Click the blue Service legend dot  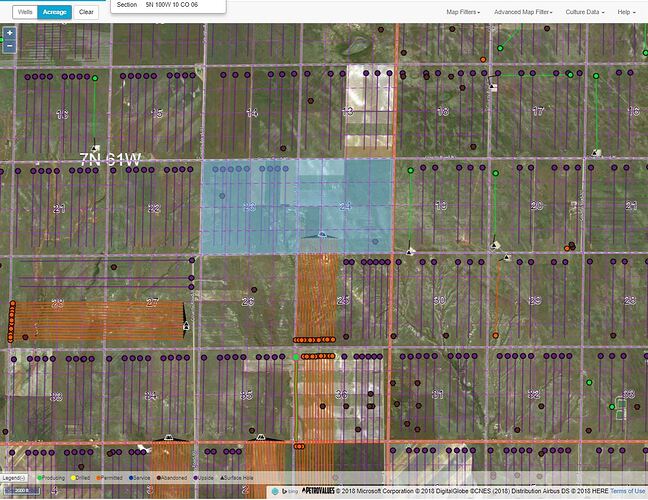(x=131, y=478)
